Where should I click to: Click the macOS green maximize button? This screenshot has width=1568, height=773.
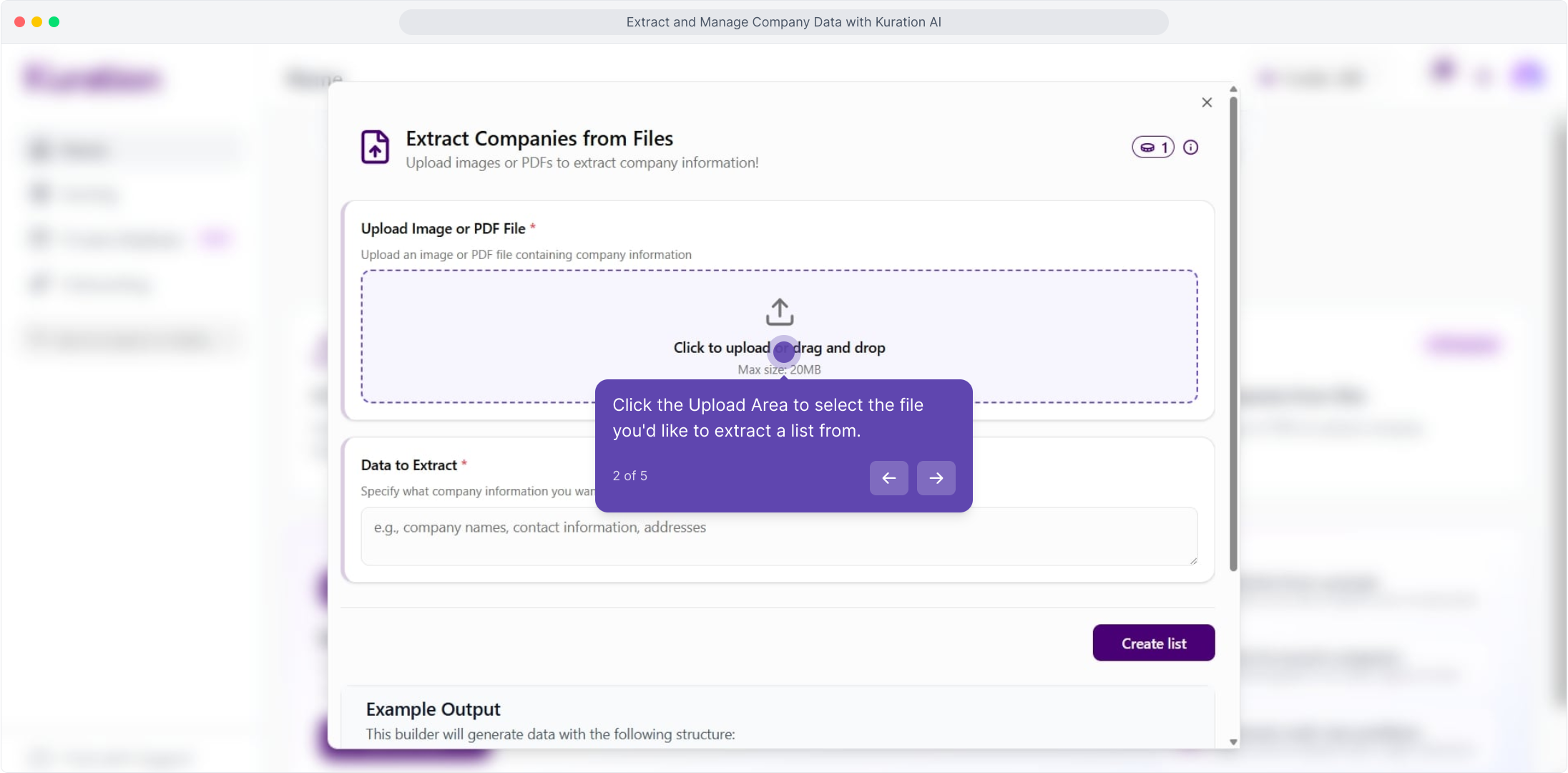tap(54, 22)
